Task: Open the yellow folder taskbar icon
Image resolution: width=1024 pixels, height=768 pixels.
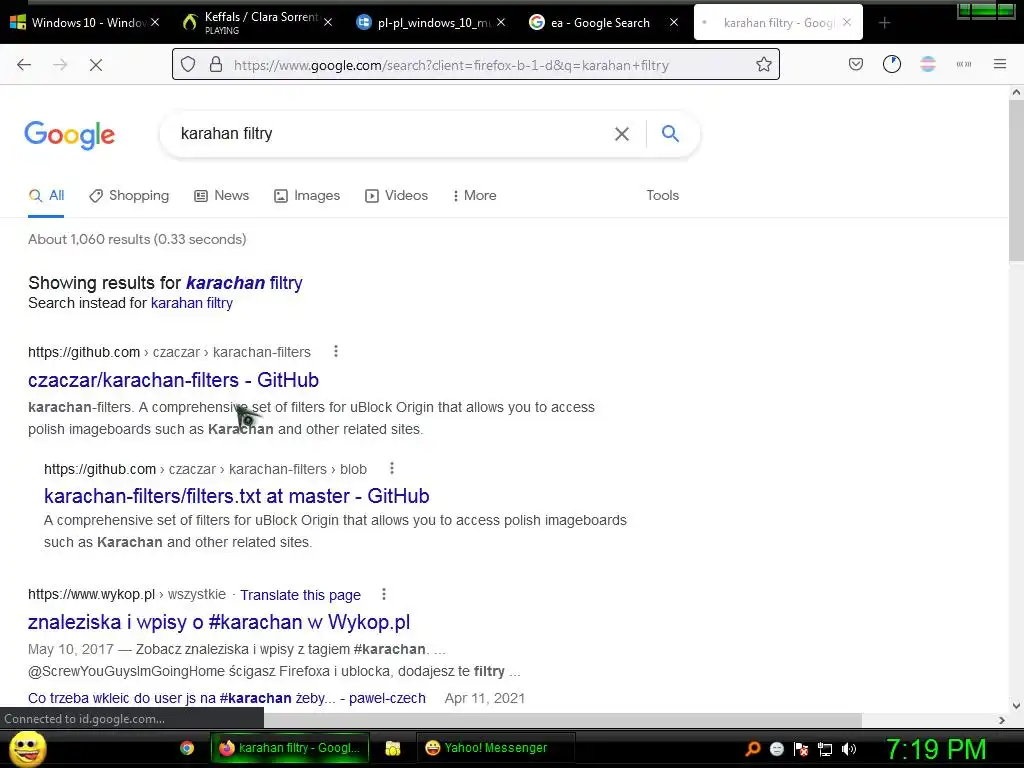Action: coord(392,748)
